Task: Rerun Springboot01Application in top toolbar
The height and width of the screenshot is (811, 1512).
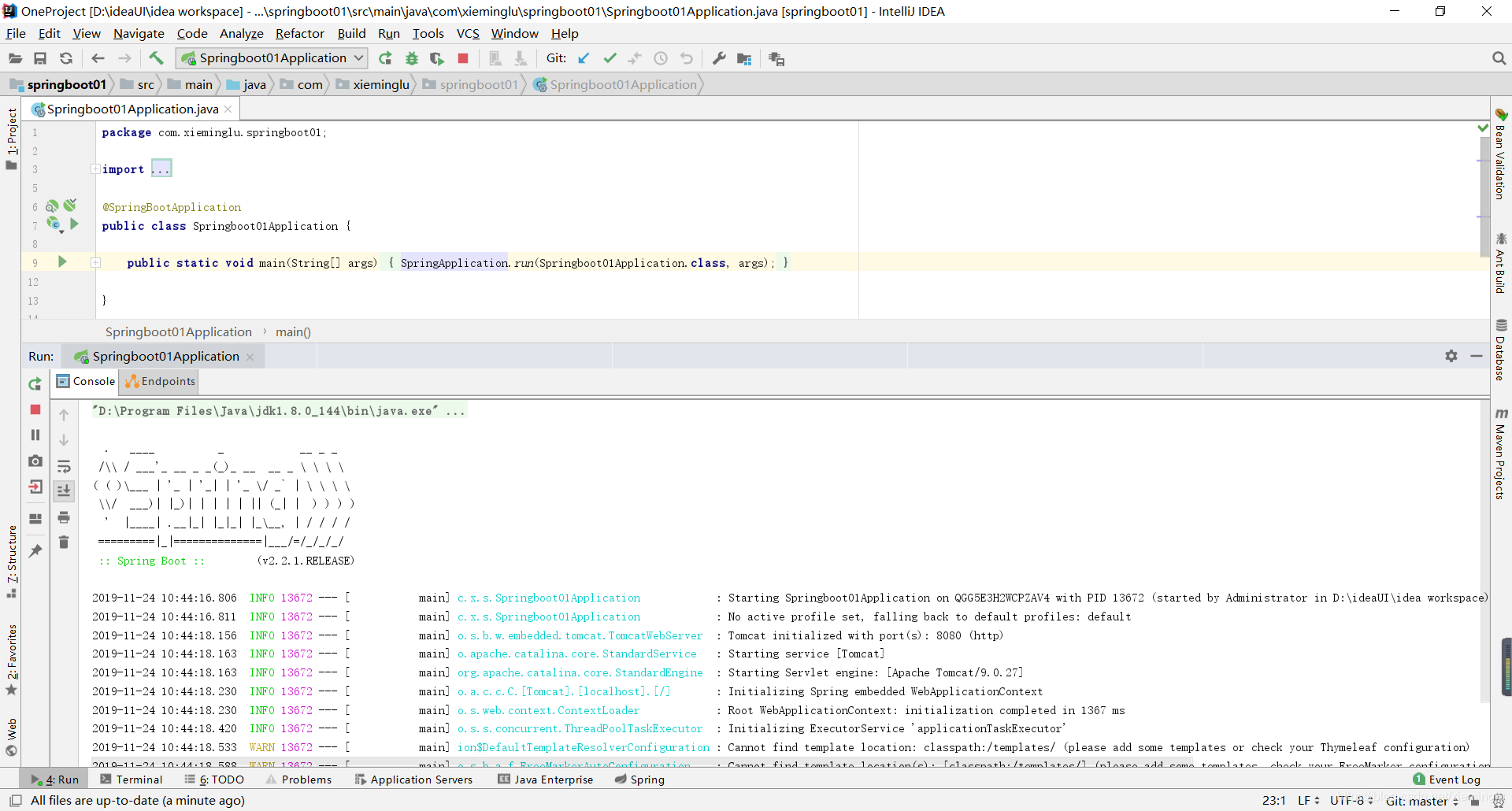Action: tap(385, 58)
